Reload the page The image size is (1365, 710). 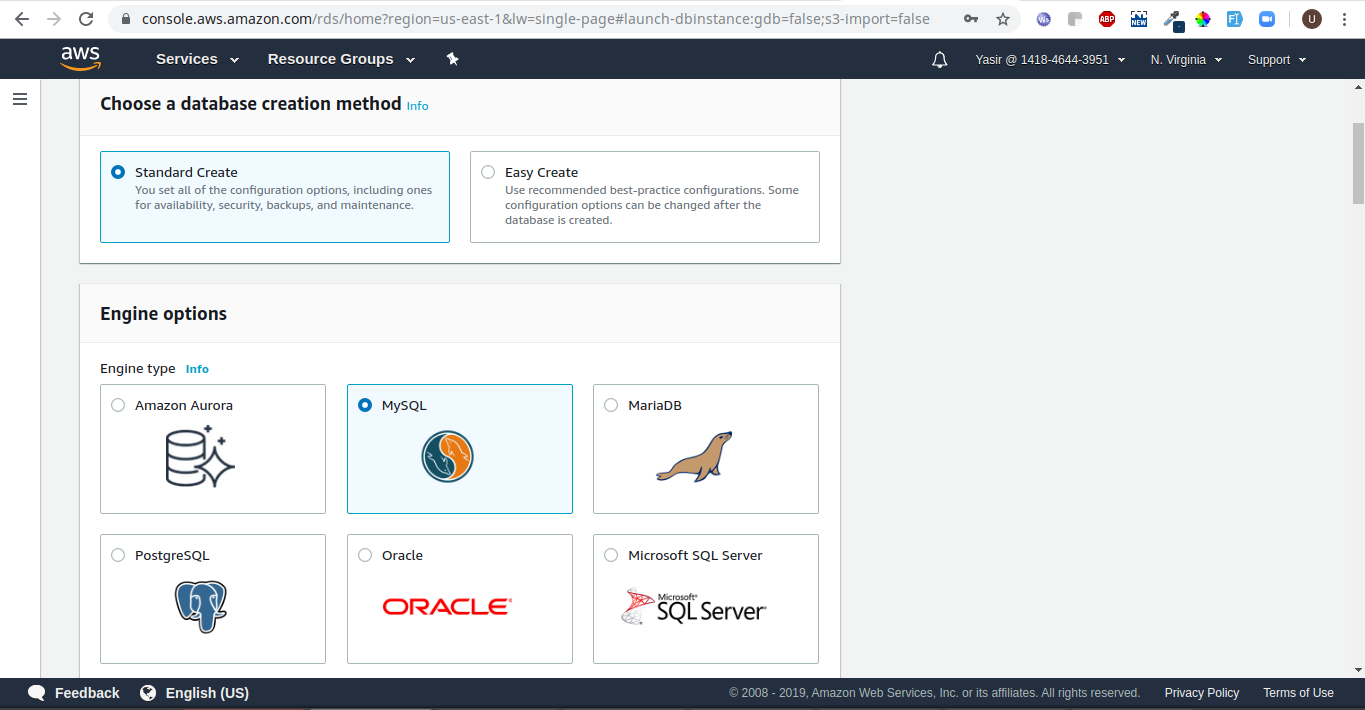[x=86, y=19]
